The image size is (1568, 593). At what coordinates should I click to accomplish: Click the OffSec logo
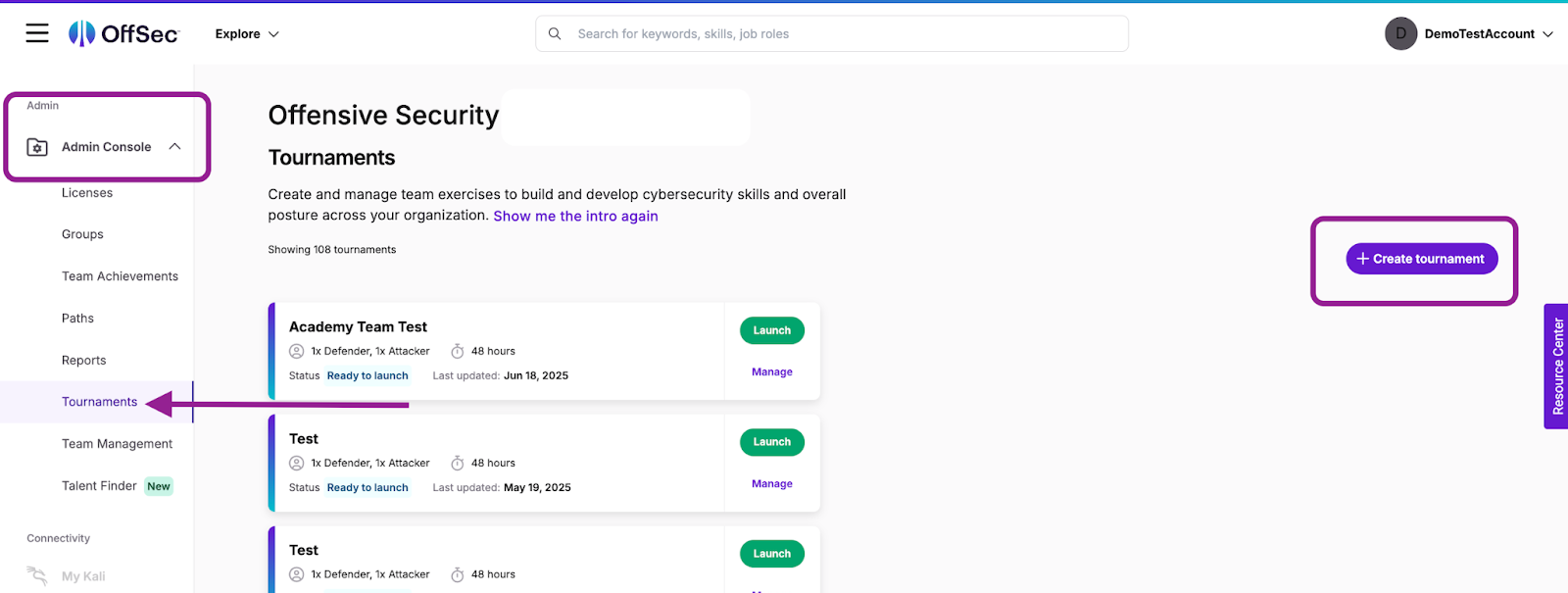point(123,33)
